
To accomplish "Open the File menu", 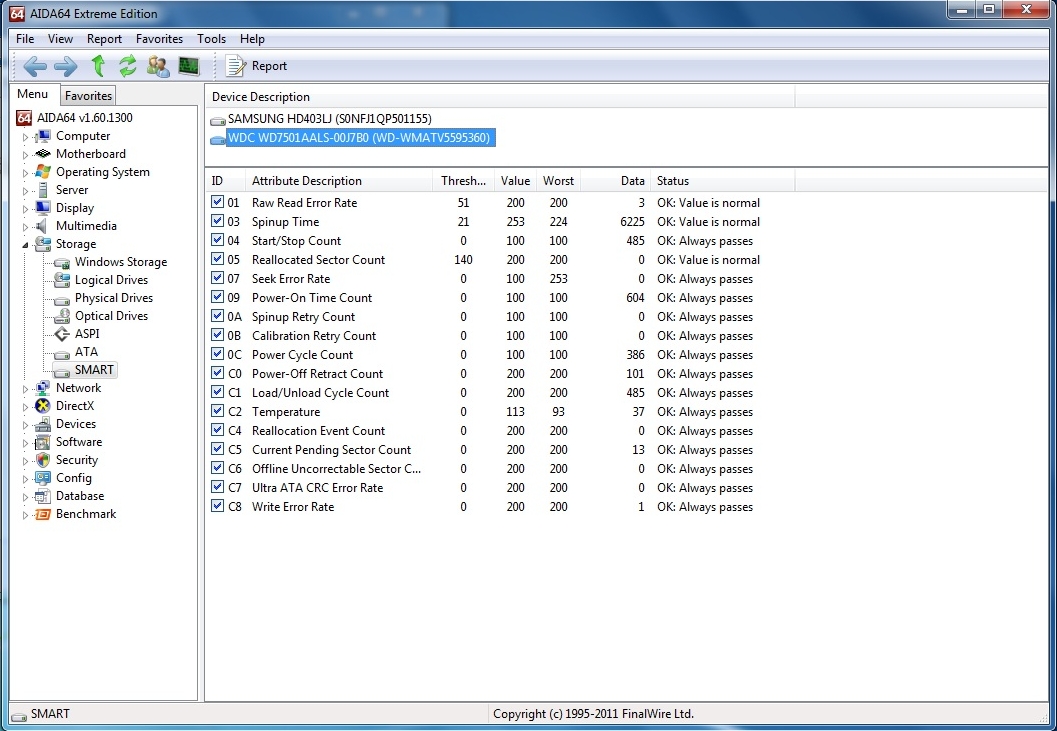I will click(25, 39).
